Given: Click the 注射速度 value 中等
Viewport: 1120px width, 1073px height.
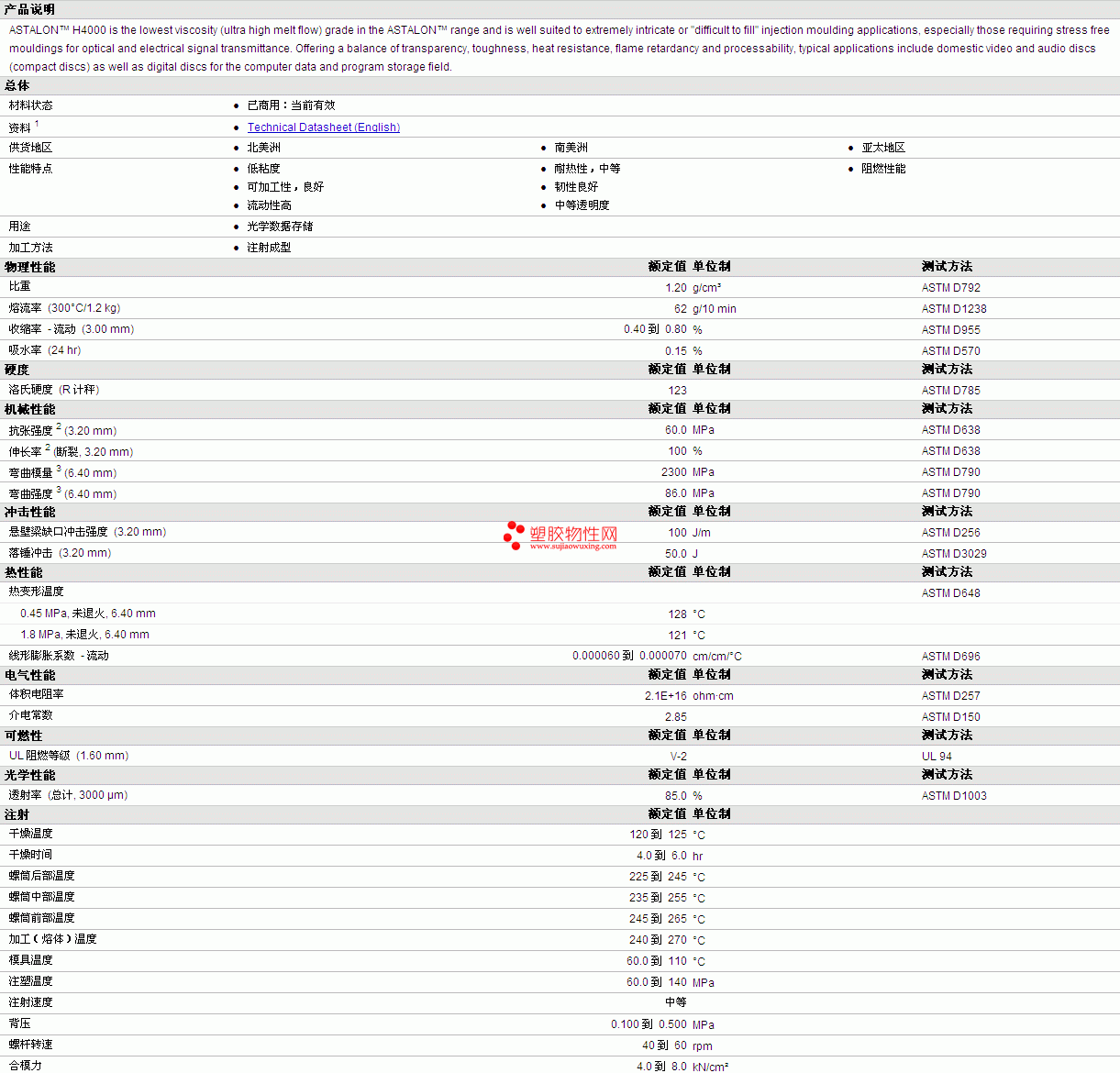Looking at the screenshot, I should [676, 1002].
